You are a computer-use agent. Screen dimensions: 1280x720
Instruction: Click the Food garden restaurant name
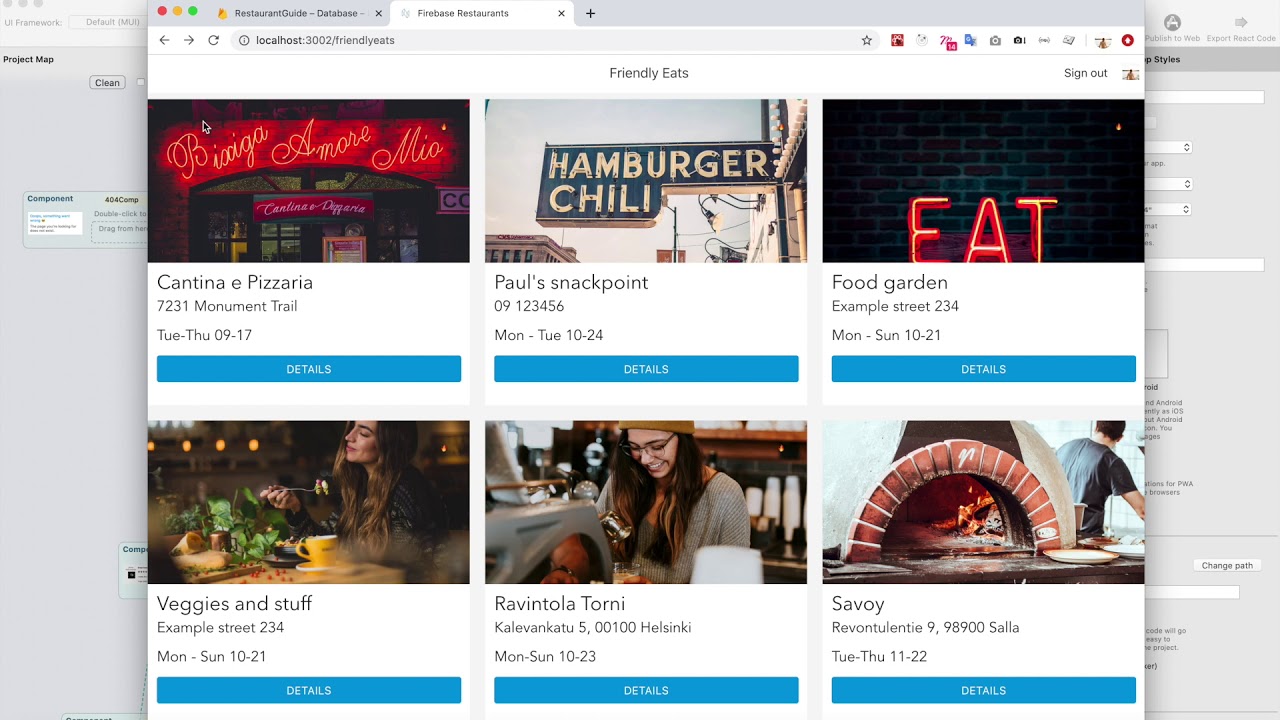(x=890, y=283)
